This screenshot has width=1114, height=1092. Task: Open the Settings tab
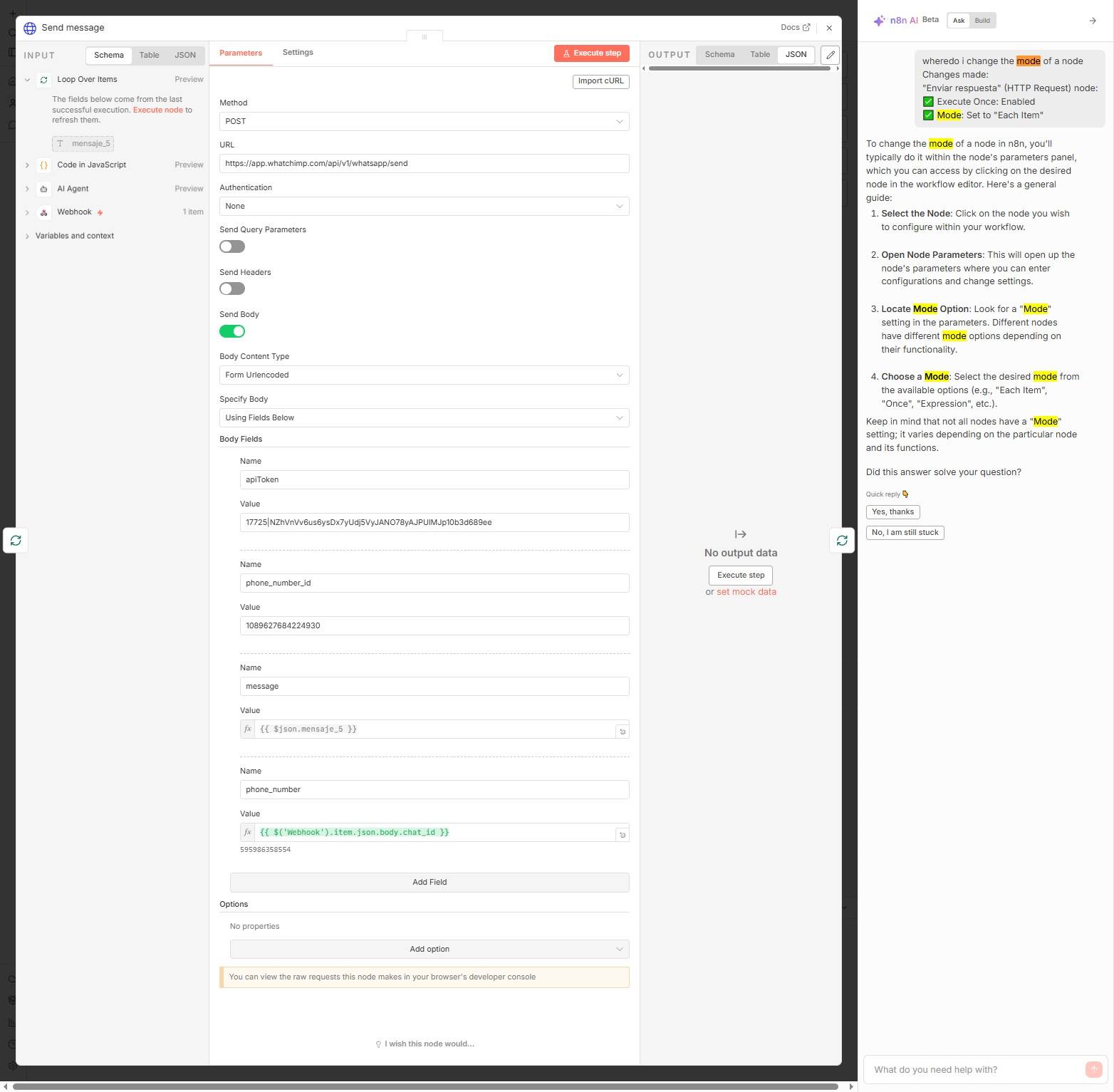[298, 53]
